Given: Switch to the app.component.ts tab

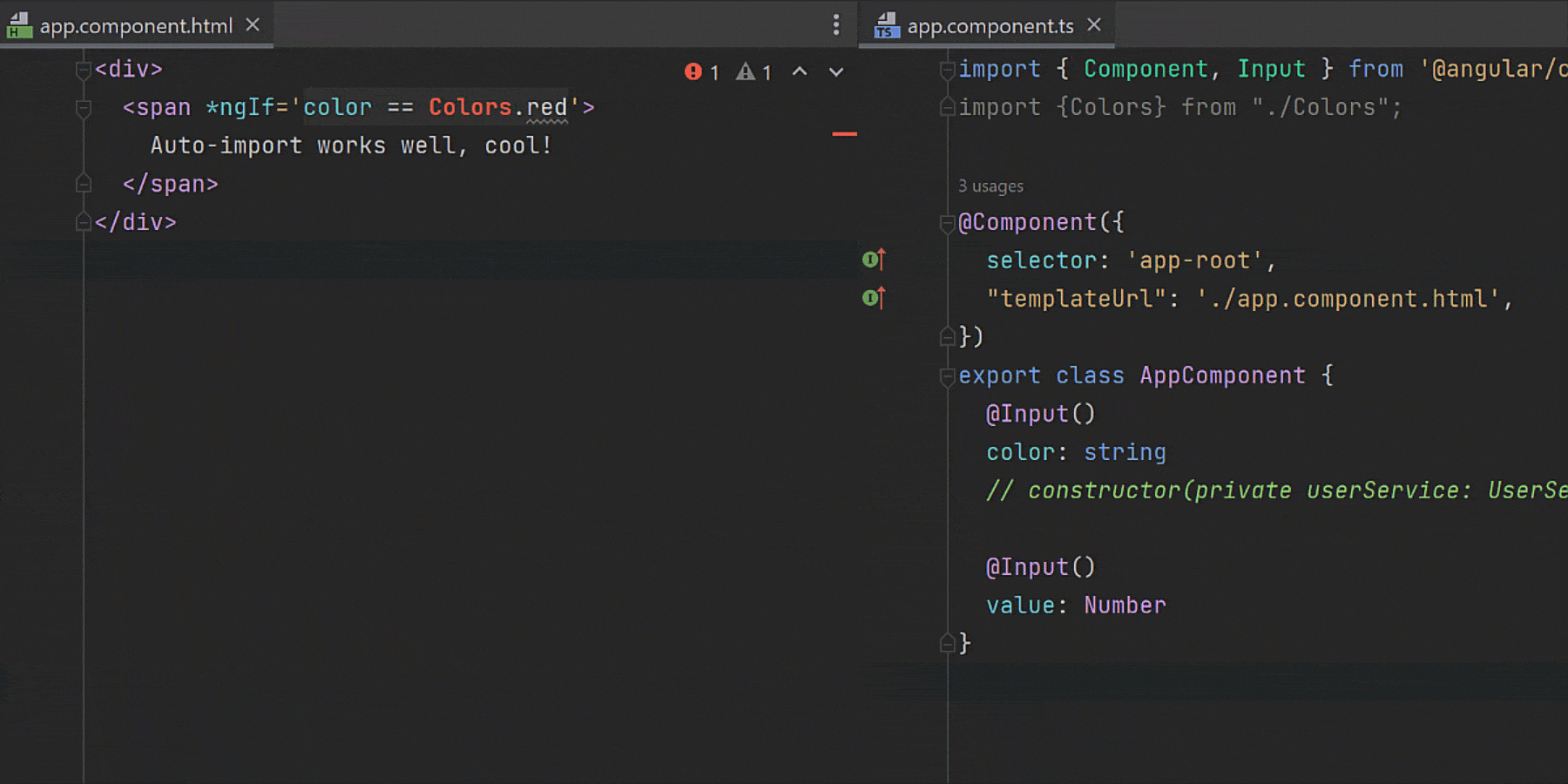Looking at the screenshot, I should pyautogui.click(x=990, y=26).
